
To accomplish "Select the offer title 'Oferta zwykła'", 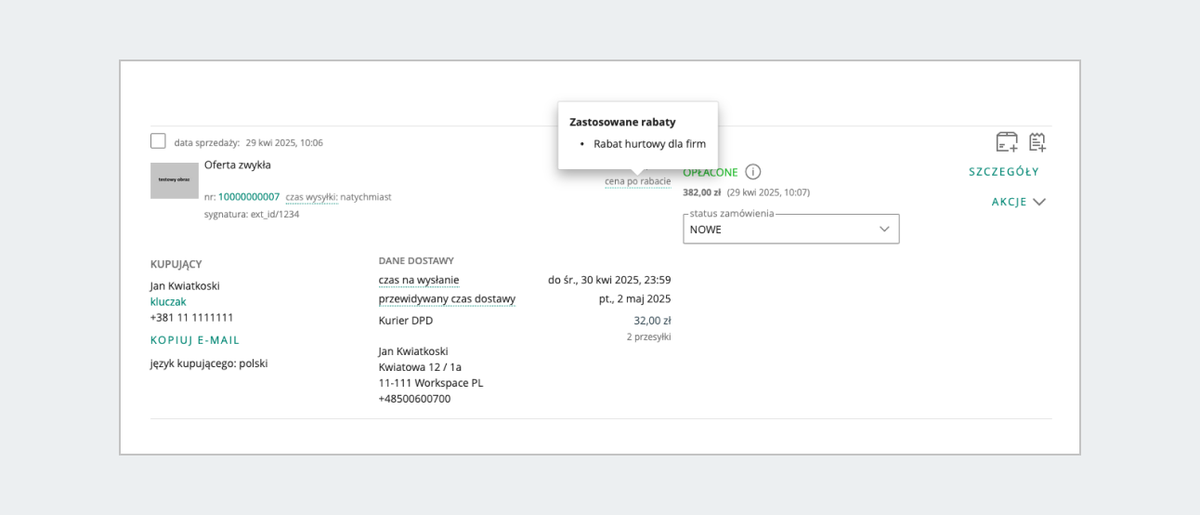I will pos(237,165).
